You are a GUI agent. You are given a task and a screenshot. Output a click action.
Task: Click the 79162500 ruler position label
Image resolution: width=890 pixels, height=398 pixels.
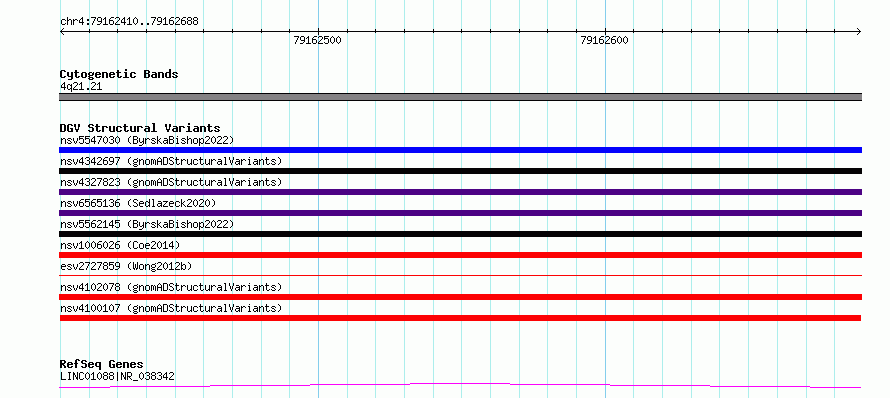tap(317, 40)
